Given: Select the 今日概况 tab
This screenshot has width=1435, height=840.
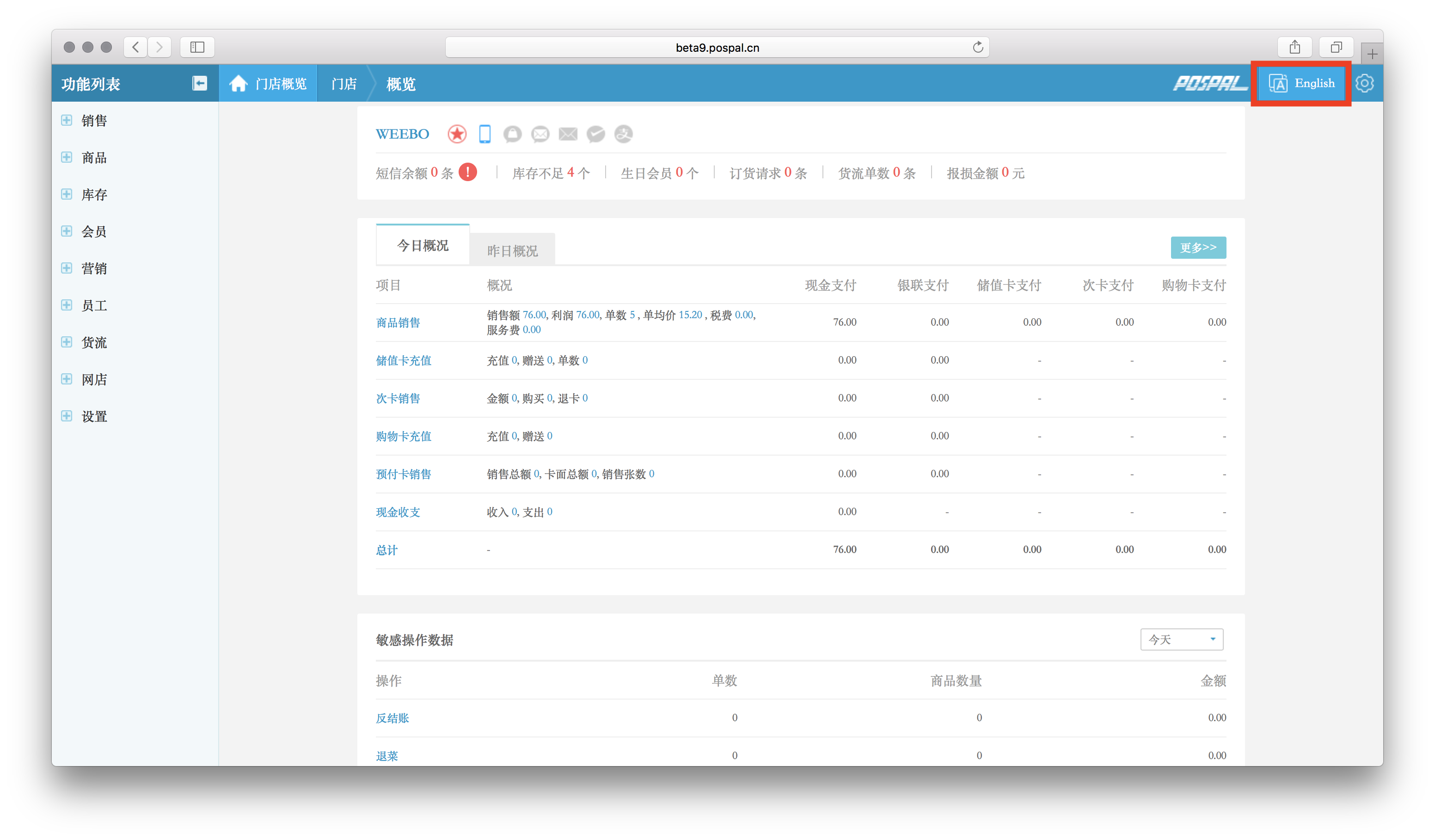Looking at the screenshot, I should (423, 245).
